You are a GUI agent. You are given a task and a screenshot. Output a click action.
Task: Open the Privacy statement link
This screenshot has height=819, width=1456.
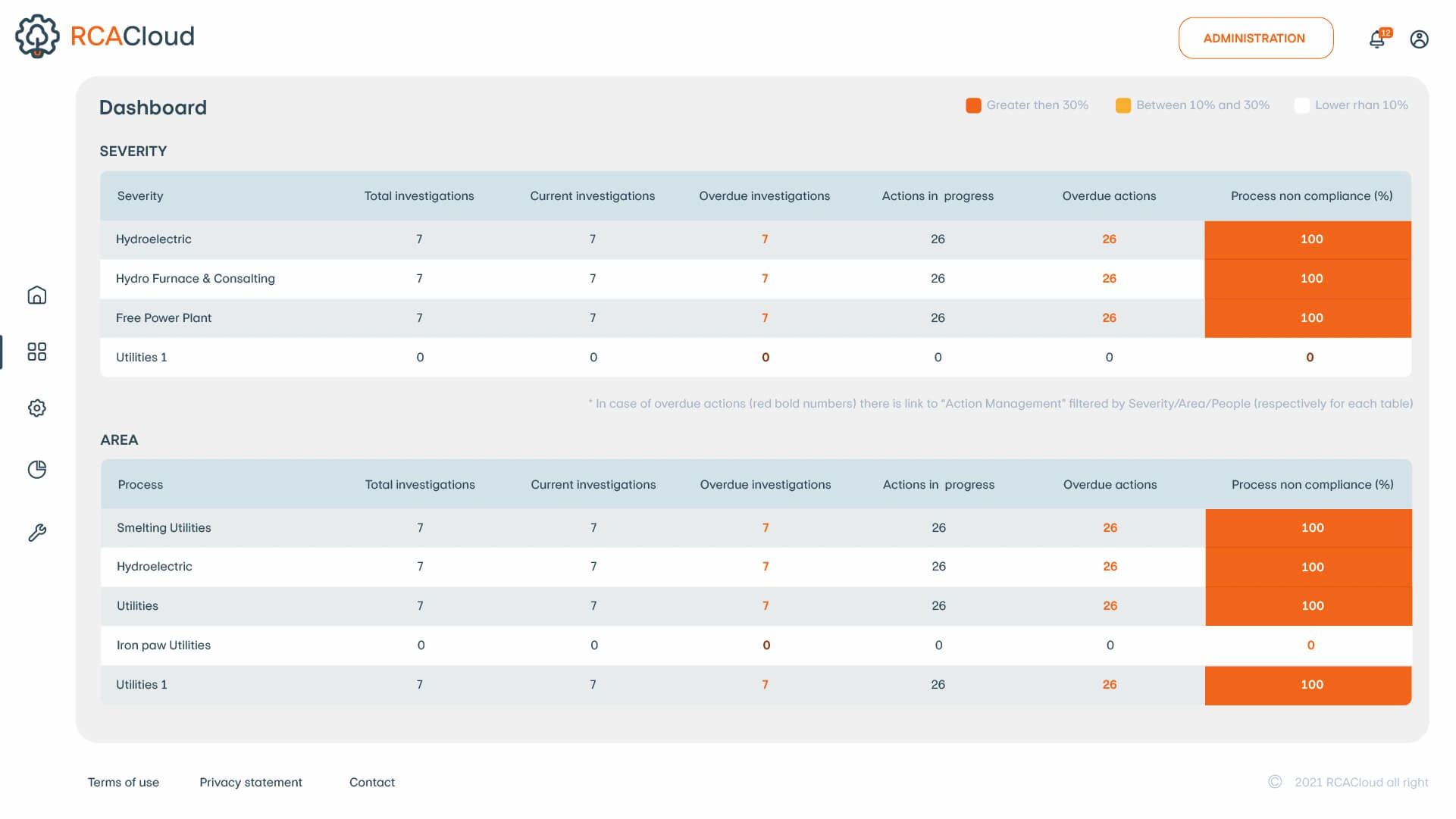(250, 783)
